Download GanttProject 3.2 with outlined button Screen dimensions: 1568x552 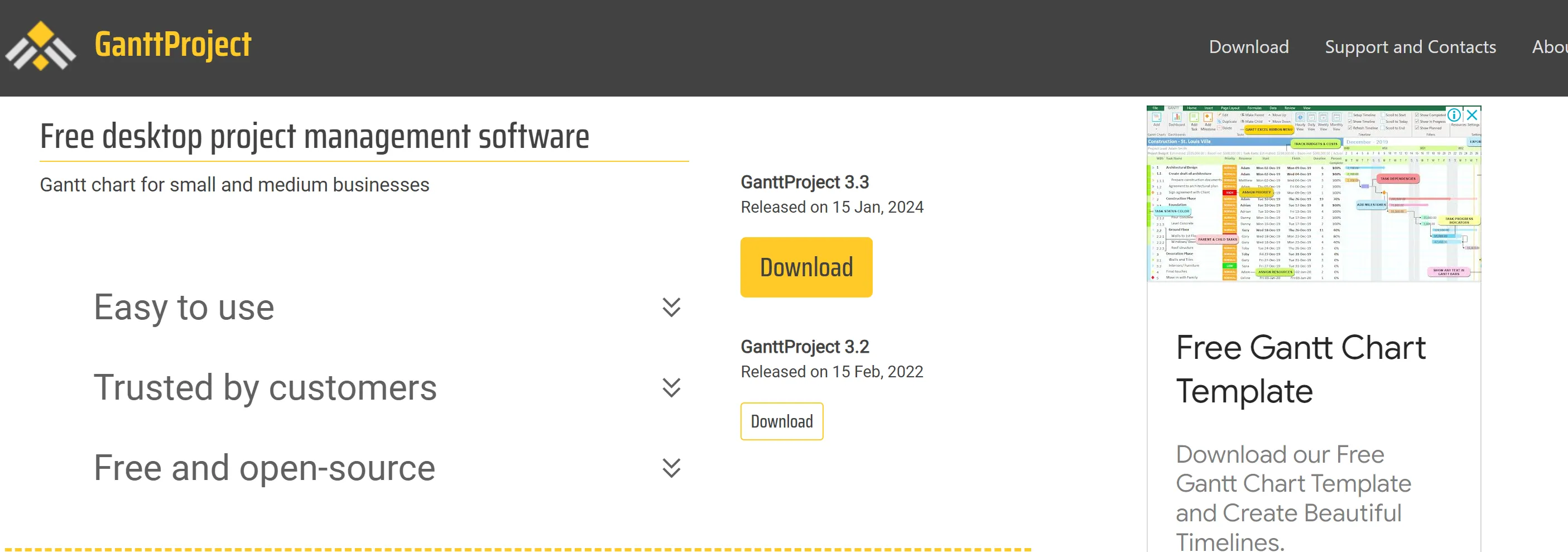pos(782,421)
